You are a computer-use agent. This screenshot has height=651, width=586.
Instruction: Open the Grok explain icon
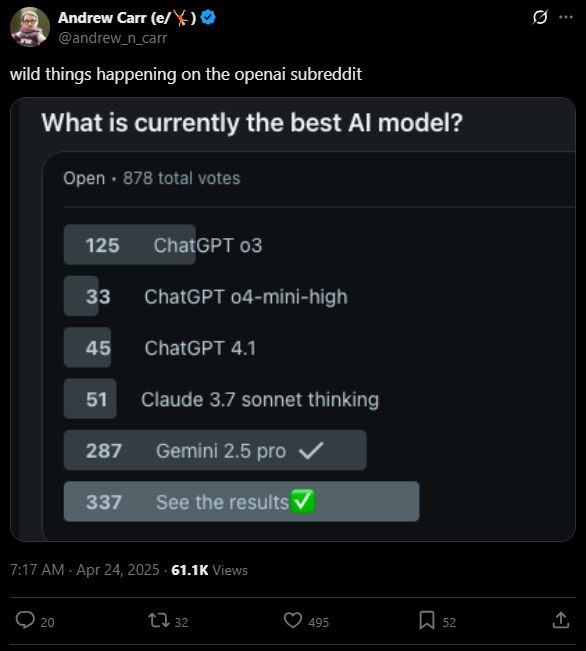coord(540,17)
